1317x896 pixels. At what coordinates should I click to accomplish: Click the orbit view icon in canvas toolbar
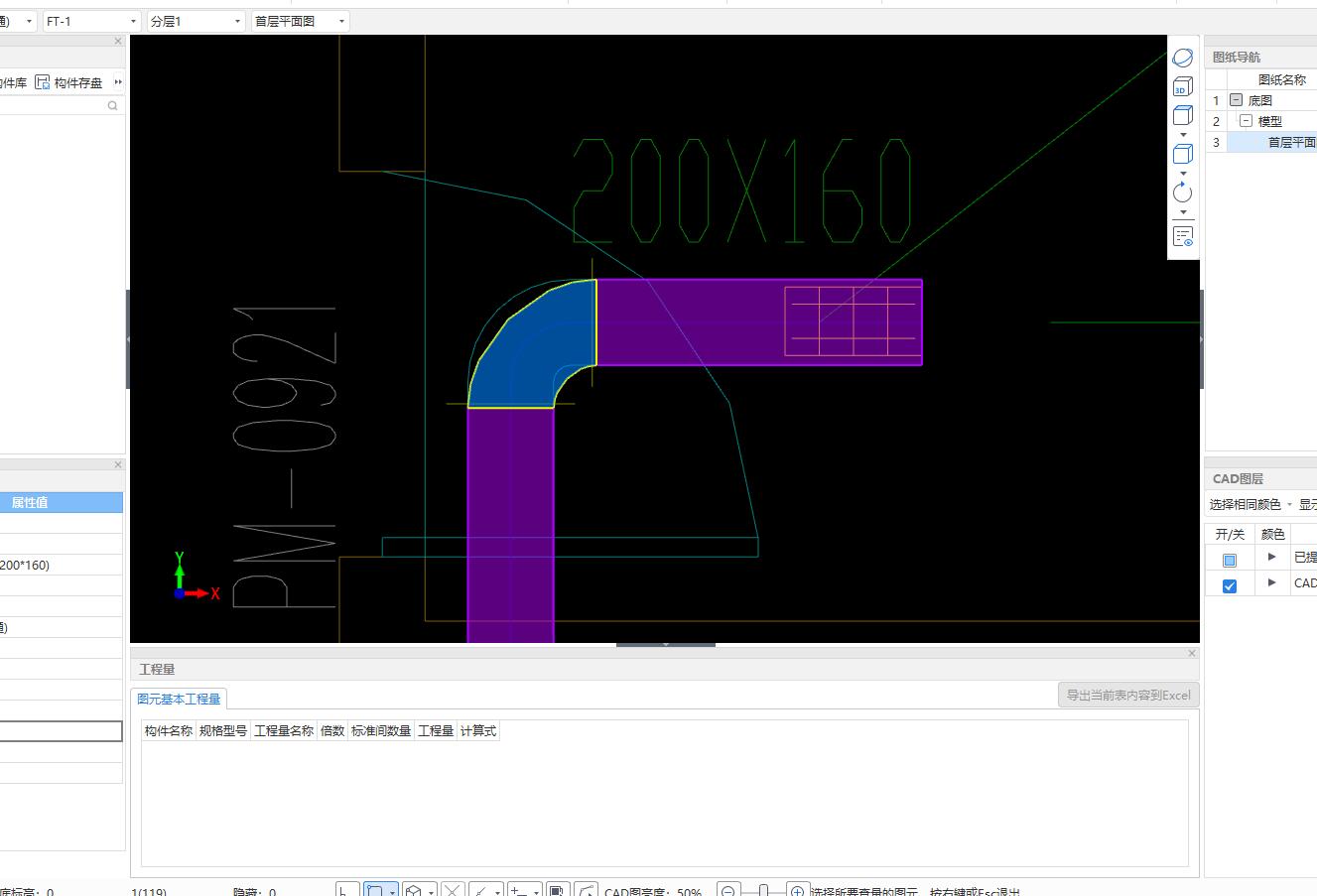tap(1182, 58)
